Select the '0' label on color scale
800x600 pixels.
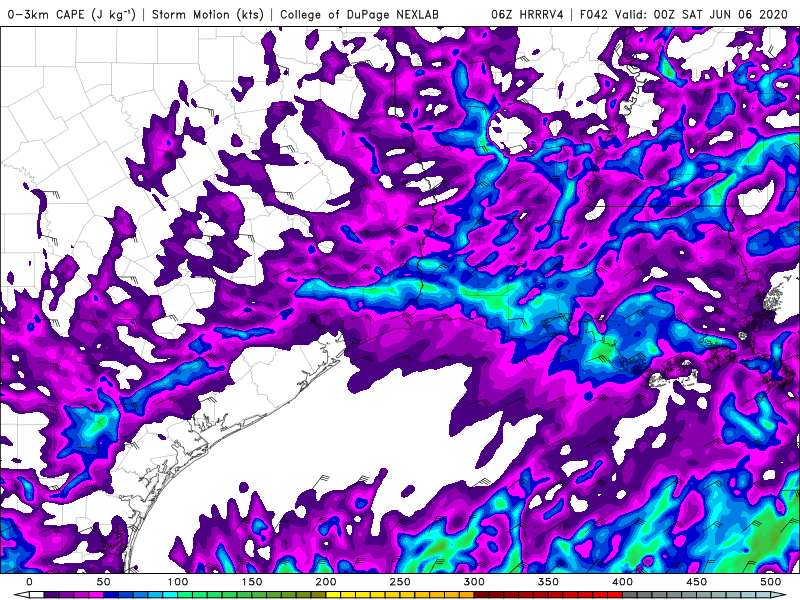click(x=29, y=582)
